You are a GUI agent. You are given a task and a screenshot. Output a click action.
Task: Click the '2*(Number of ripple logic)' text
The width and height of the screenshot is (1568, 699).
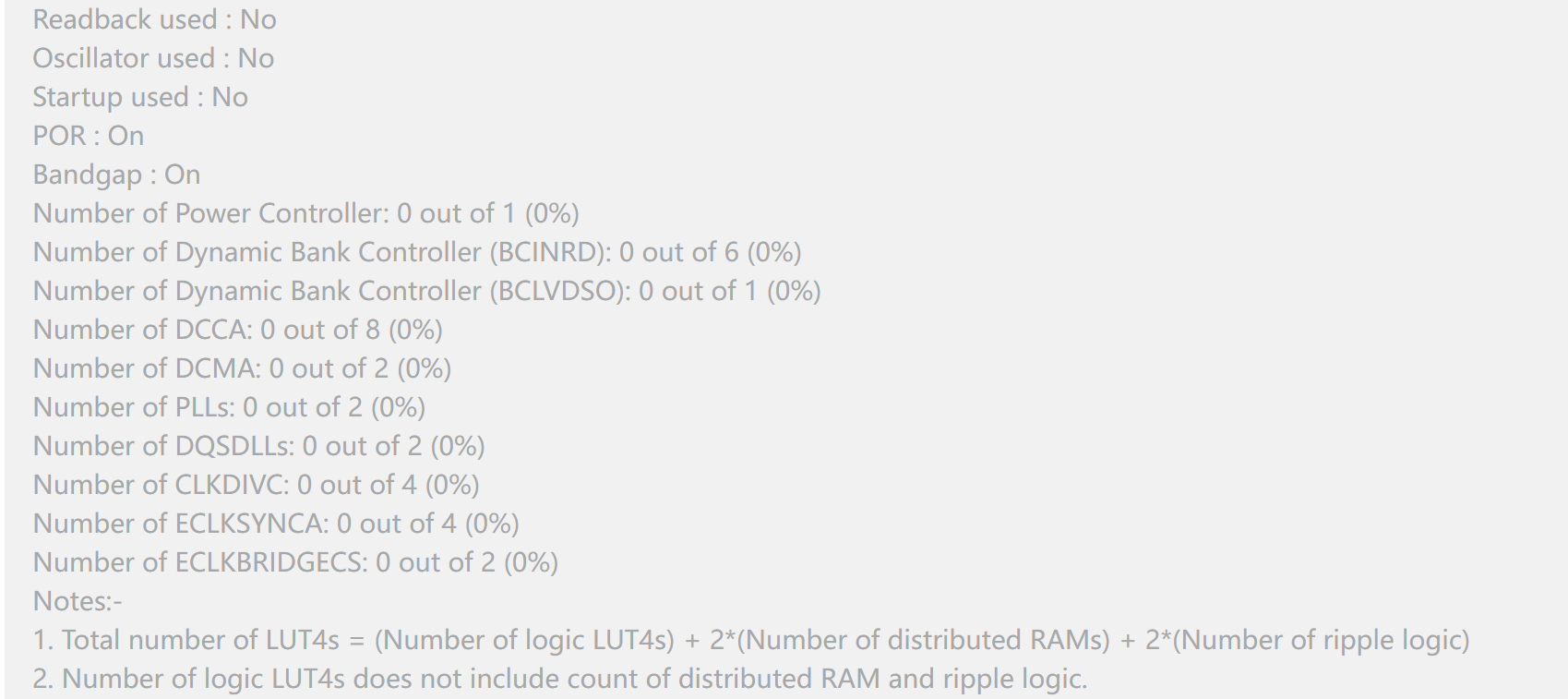pos(1308,640)
